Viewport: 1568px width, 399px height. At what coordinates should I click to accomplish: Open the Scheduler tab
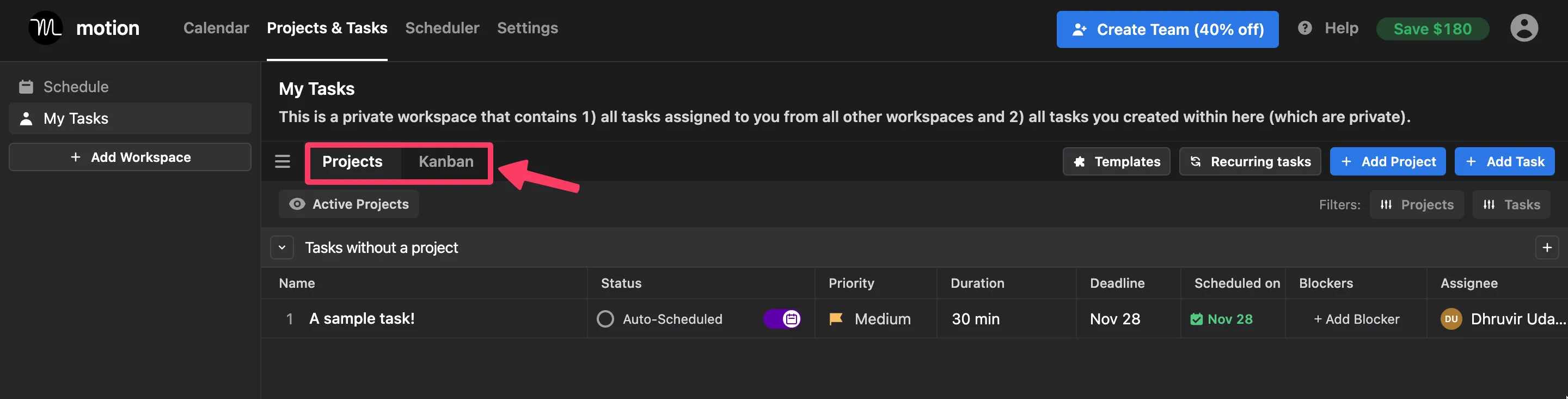[442, 28]
